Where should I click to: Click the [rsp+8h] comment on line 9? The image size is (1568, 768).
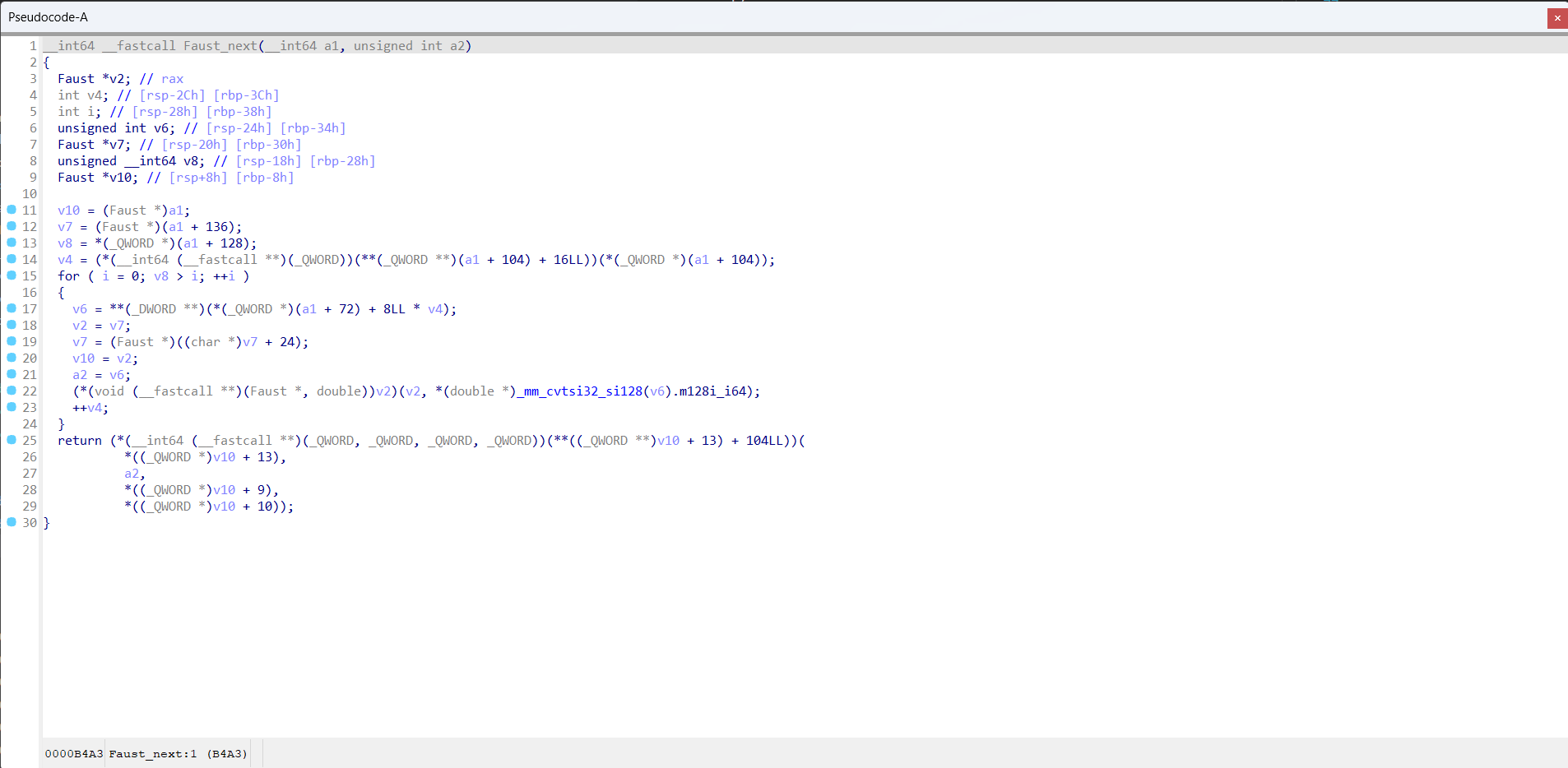198,178
